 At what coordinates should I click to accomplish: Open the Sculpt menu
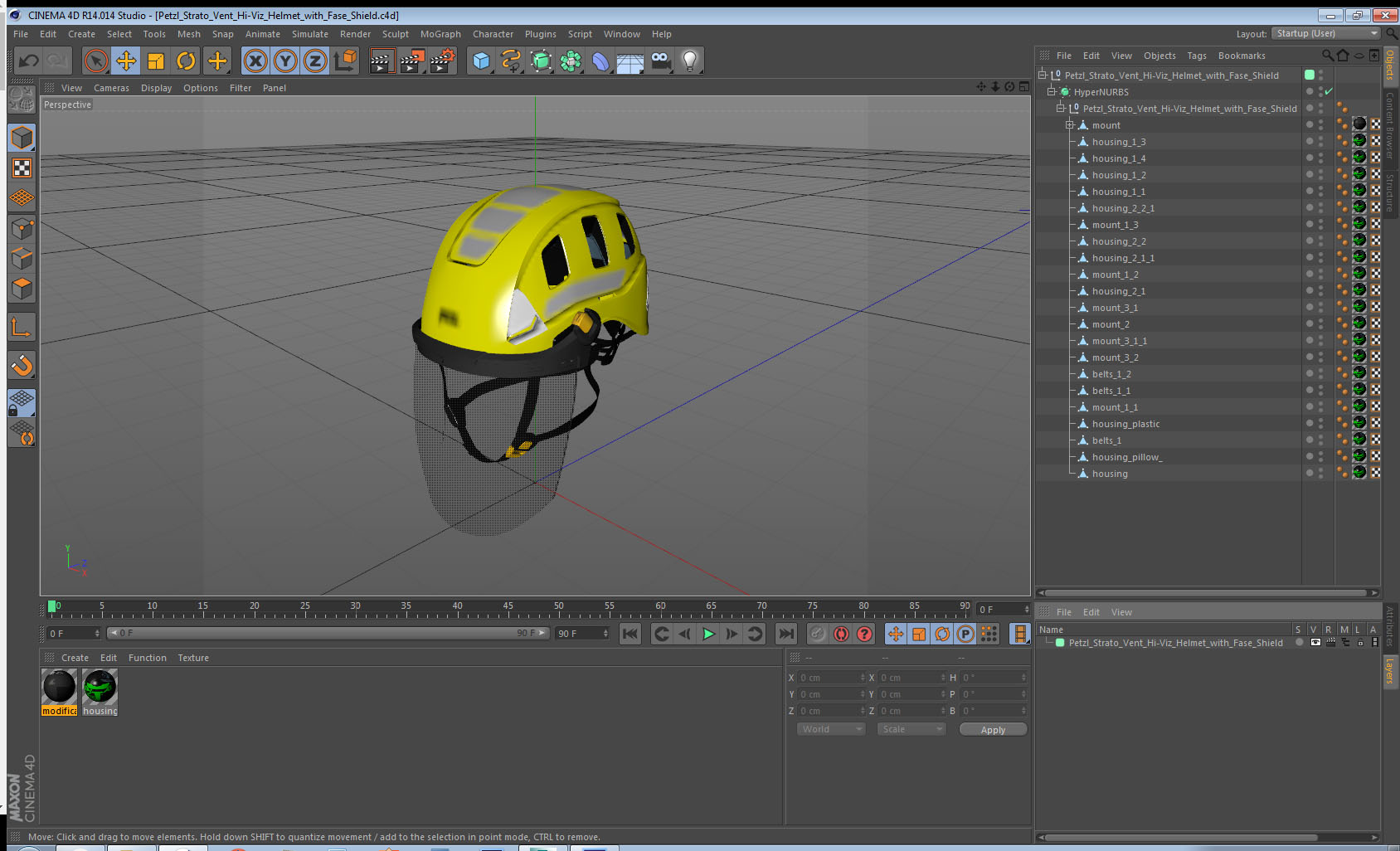[x=396, y=34]
